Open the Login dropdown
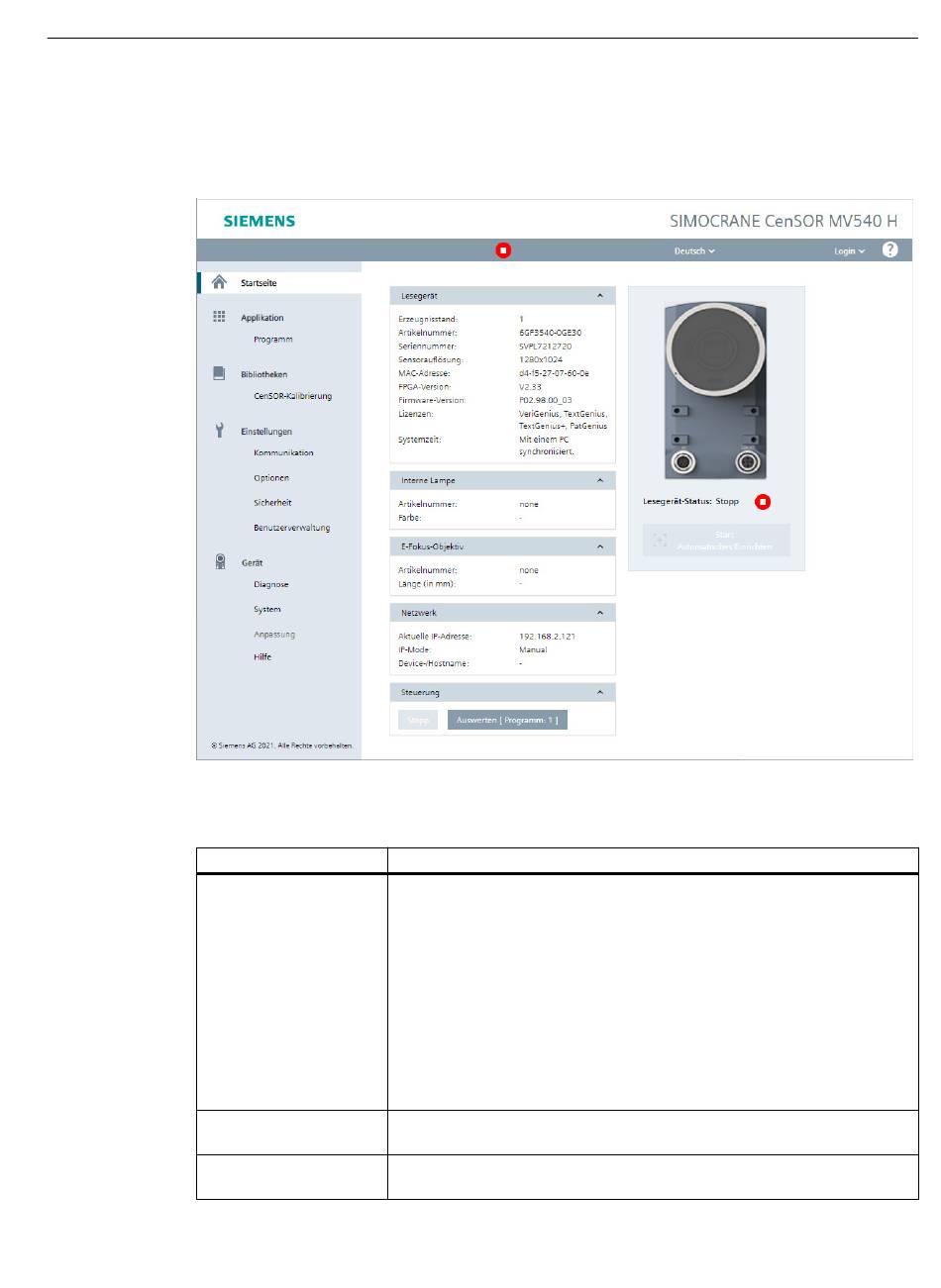 (849, 251)
